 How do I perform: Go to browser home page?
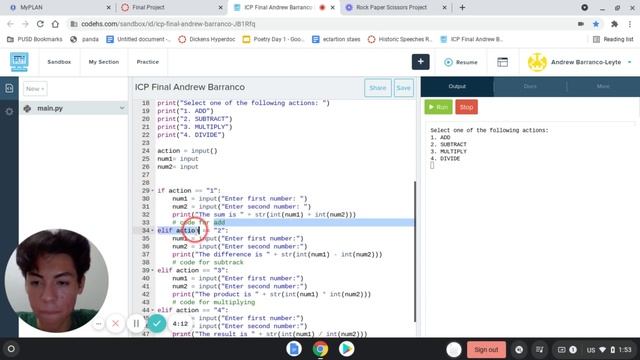[55, 24]
